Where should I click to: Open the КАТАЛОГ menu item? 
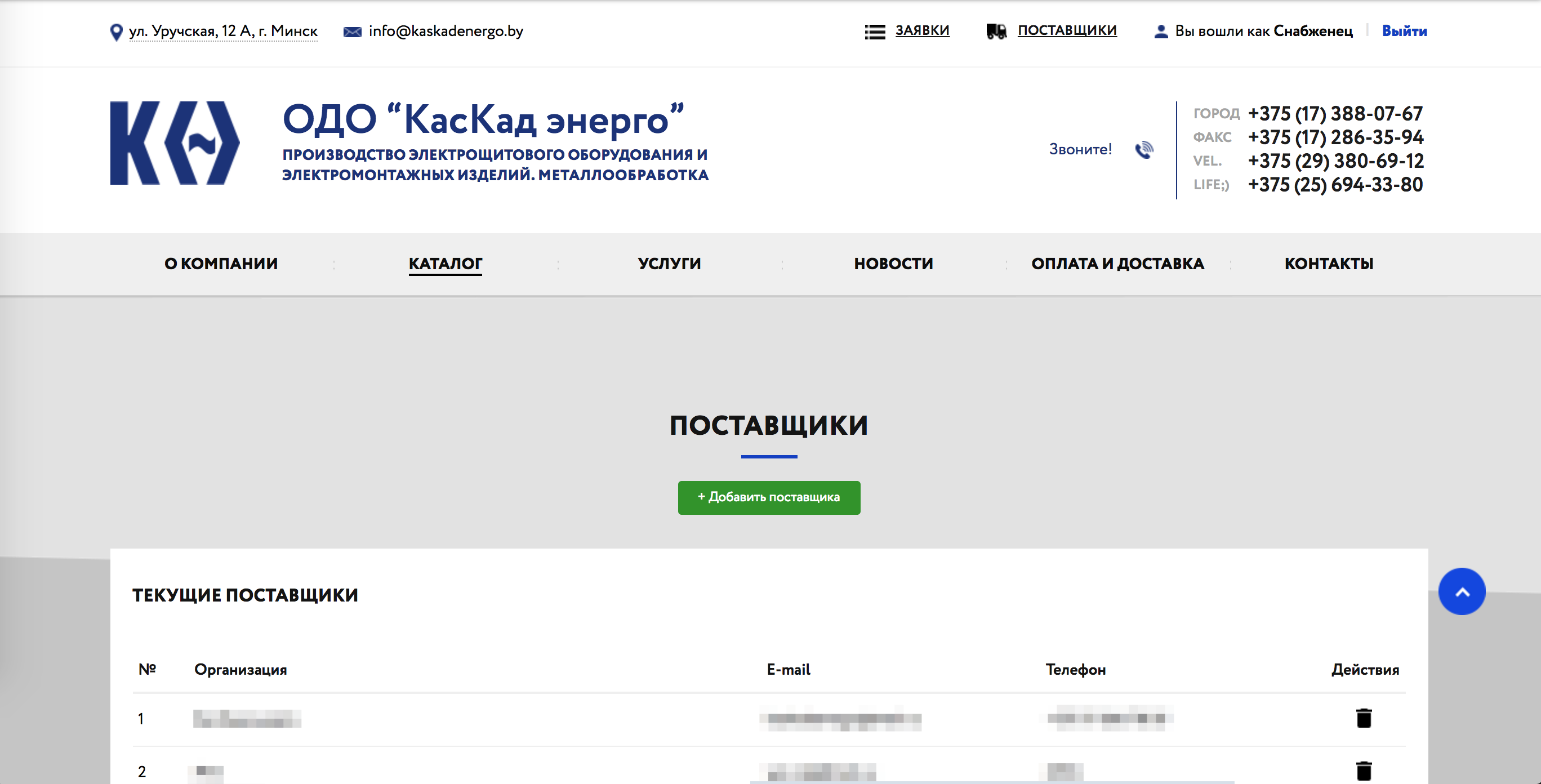[x=445, y=264]
